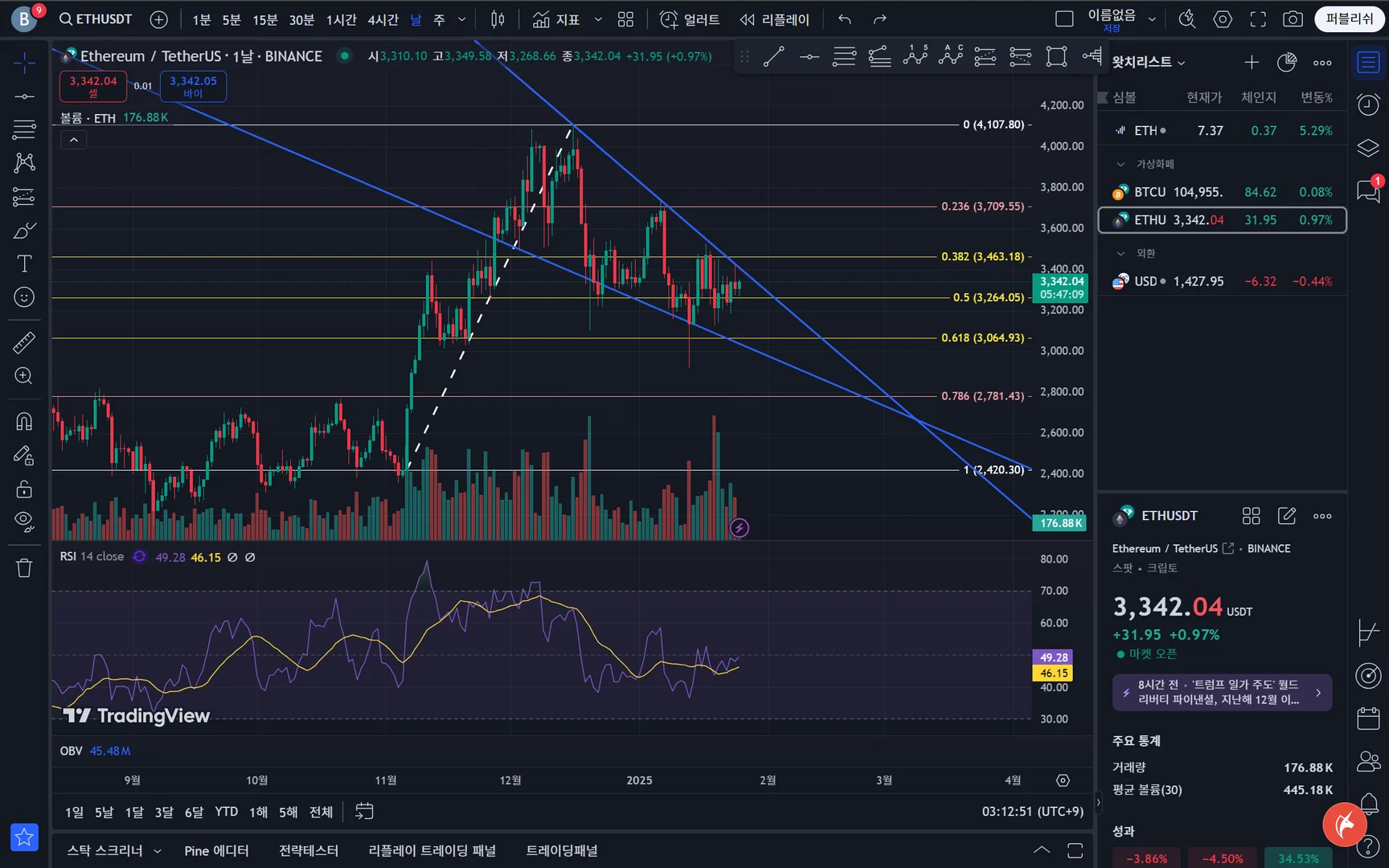Image resolution: width=1389 pixels, height=868 pixels.
Task: Open the indicator templates grid icon
Action: tap(626, 19)
